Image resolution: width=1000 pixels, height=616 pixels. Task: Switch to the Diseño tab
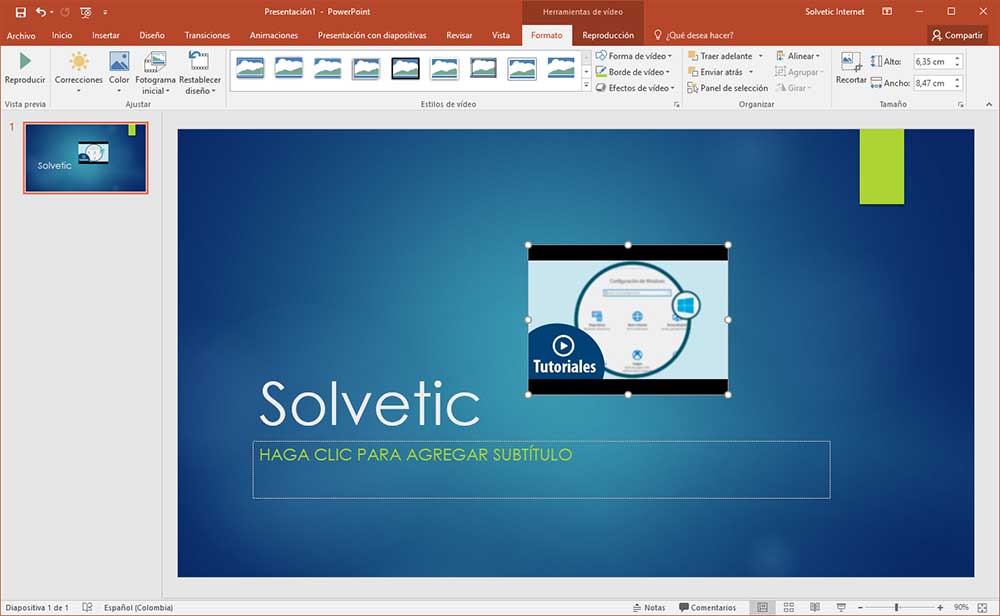click(152, 35)
